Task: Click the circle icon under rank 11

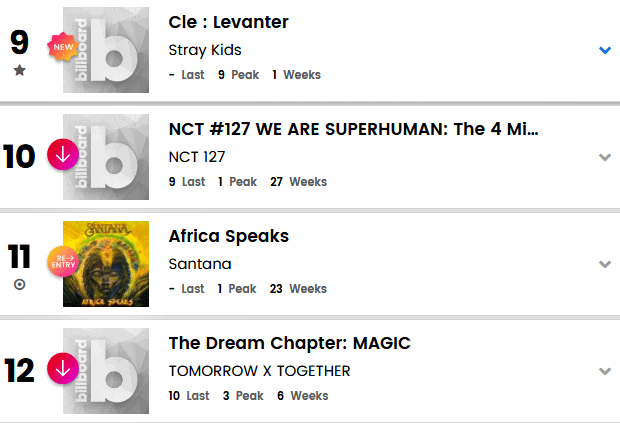Action: [20, 284]
